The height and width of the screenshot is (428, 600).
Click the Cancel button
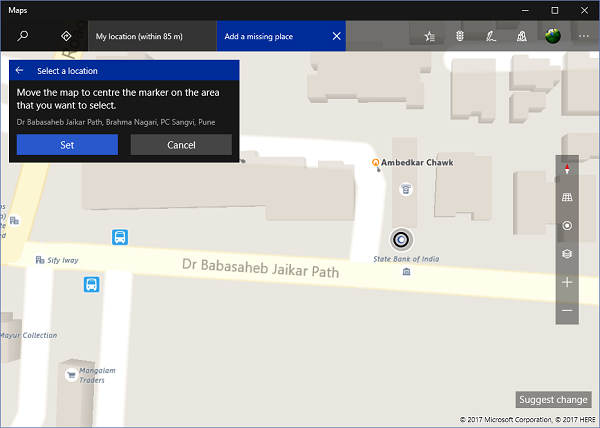(x=181, y=145)
